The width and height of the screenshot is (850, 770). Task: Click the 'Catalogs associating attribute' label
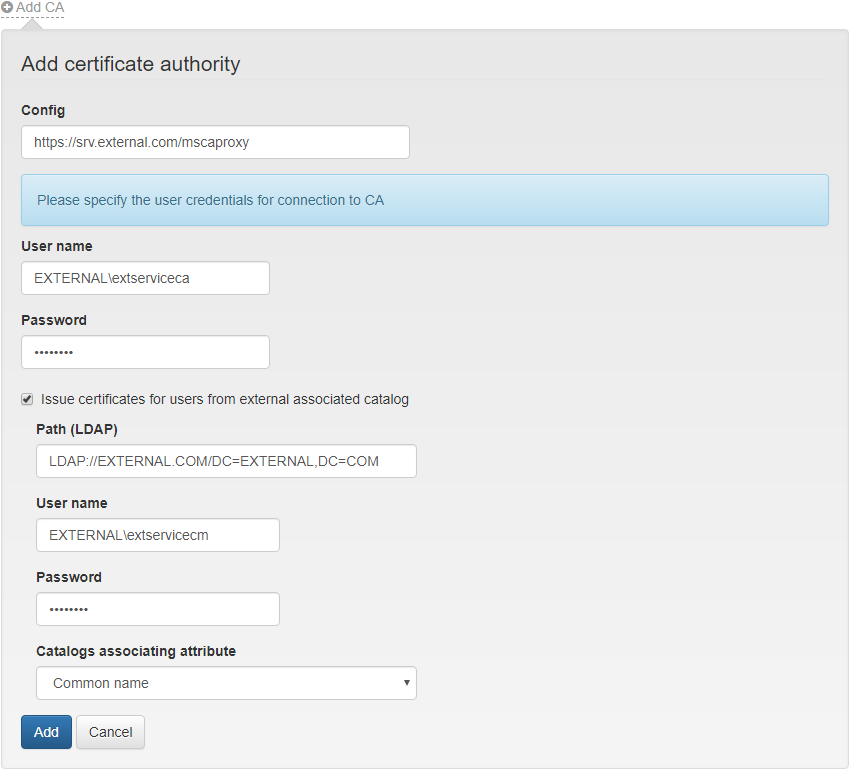click(x=136, y=651)
